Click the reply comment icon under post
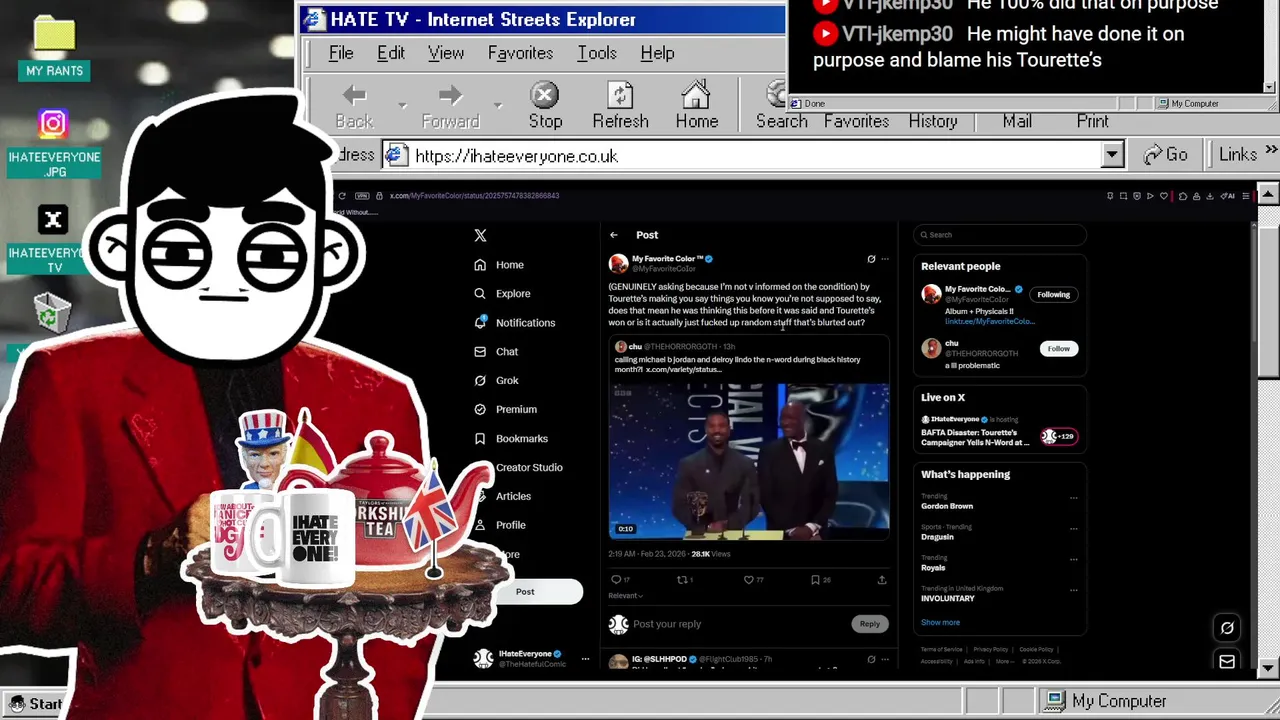 pyautogui.click(x=616, y=580)
